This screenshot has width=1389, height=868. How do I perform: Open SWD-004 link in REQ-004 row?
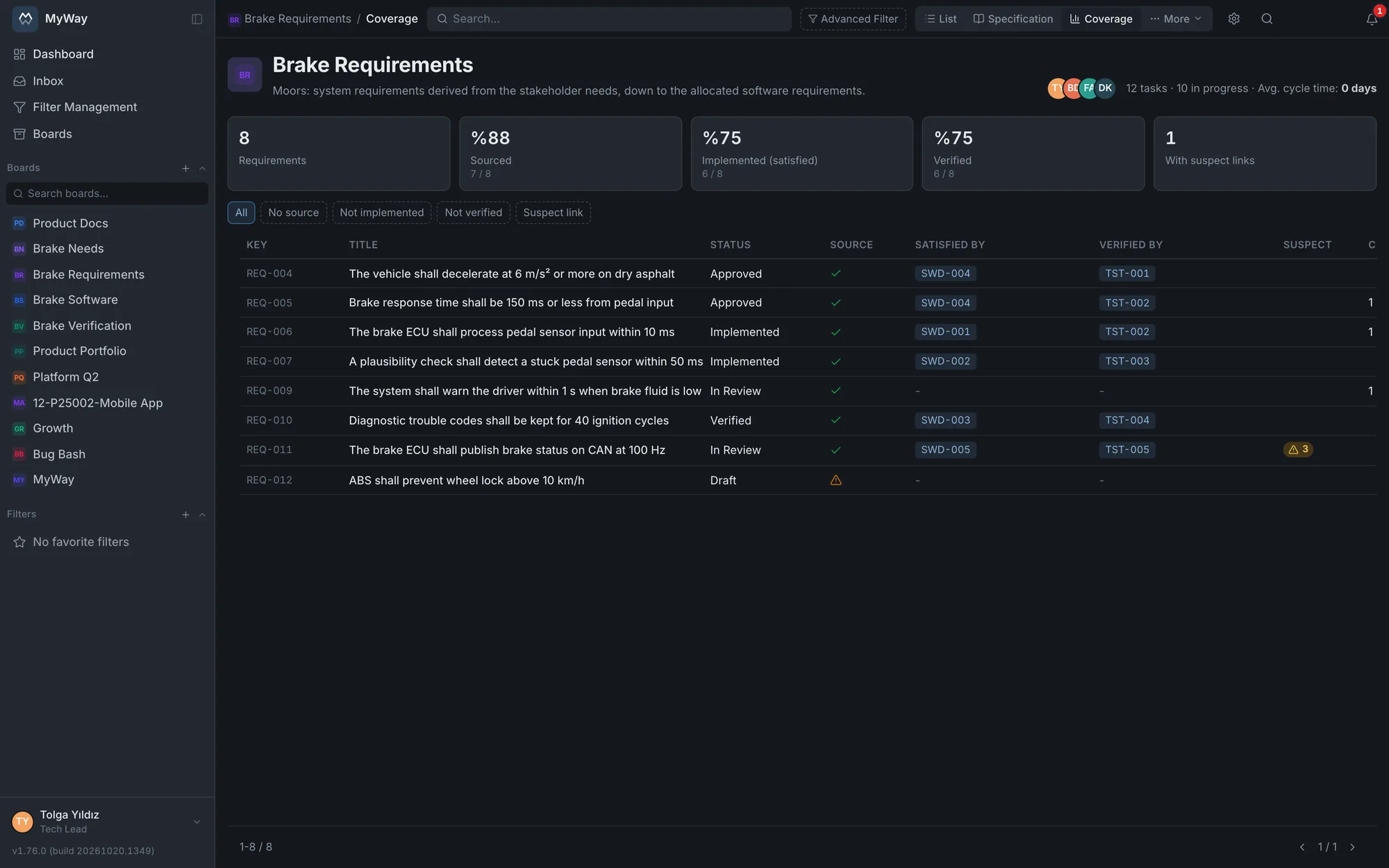pyautogui.click(x=945, y=274)
